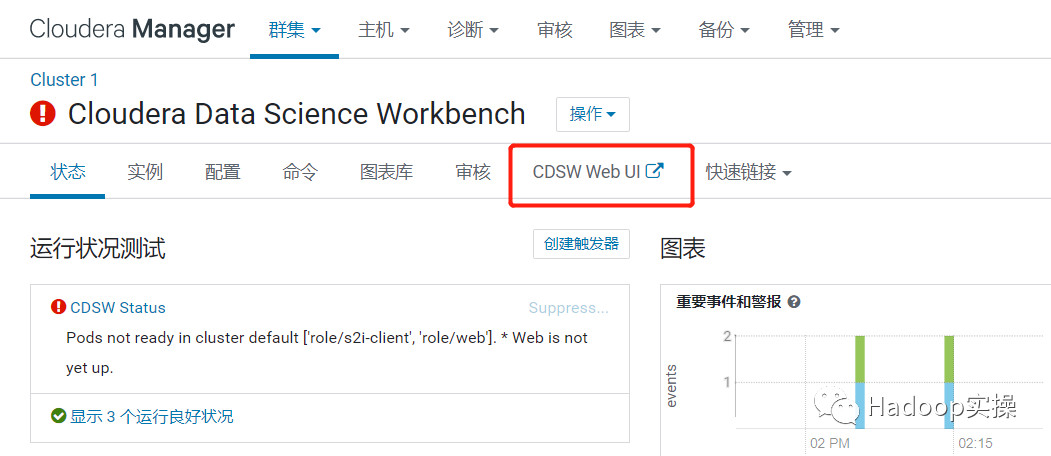Viewport: 1051px width, 456px height.
Task: Open the 审核 item in top navigation
Action: pos(554,30)
